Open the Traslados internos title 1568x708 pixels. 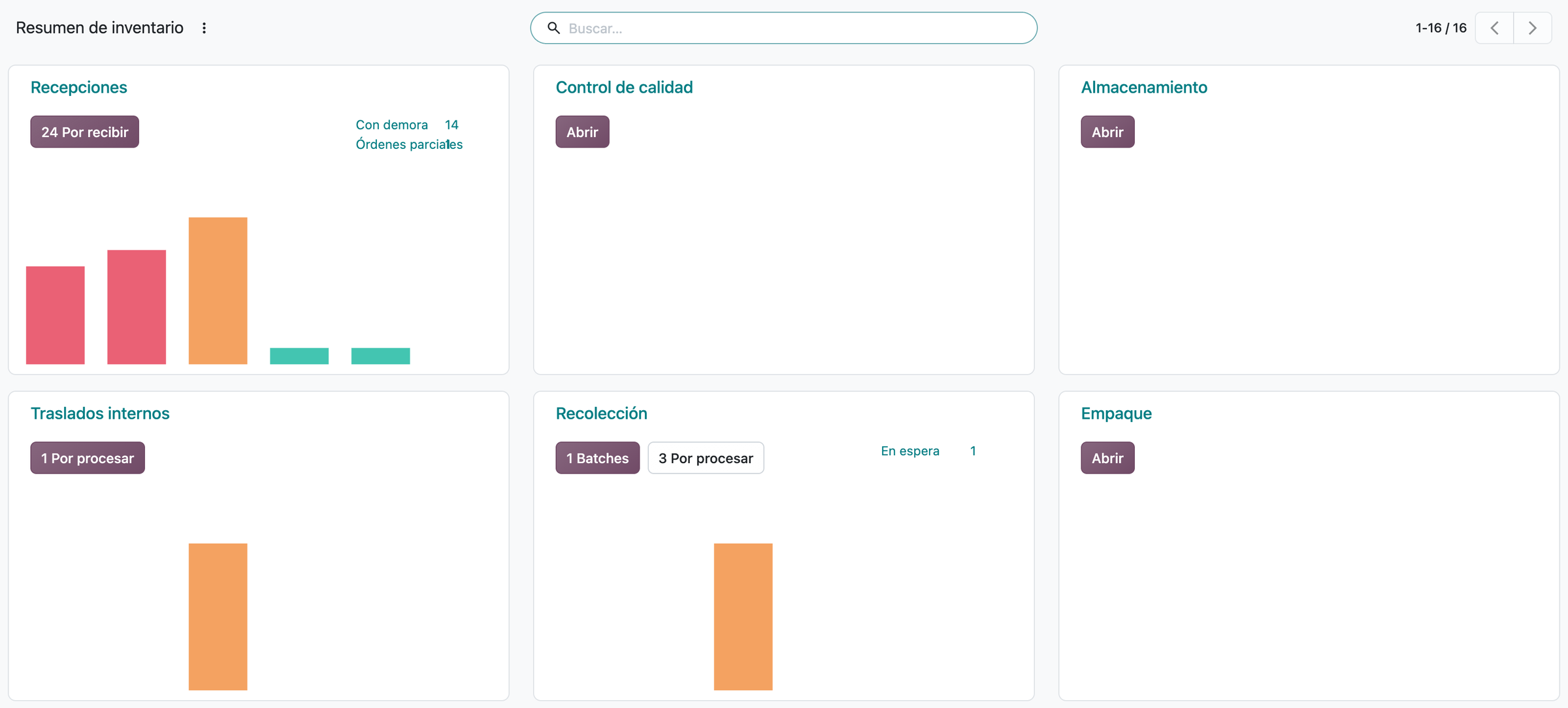pyautogui.click(x=100, y=413)
